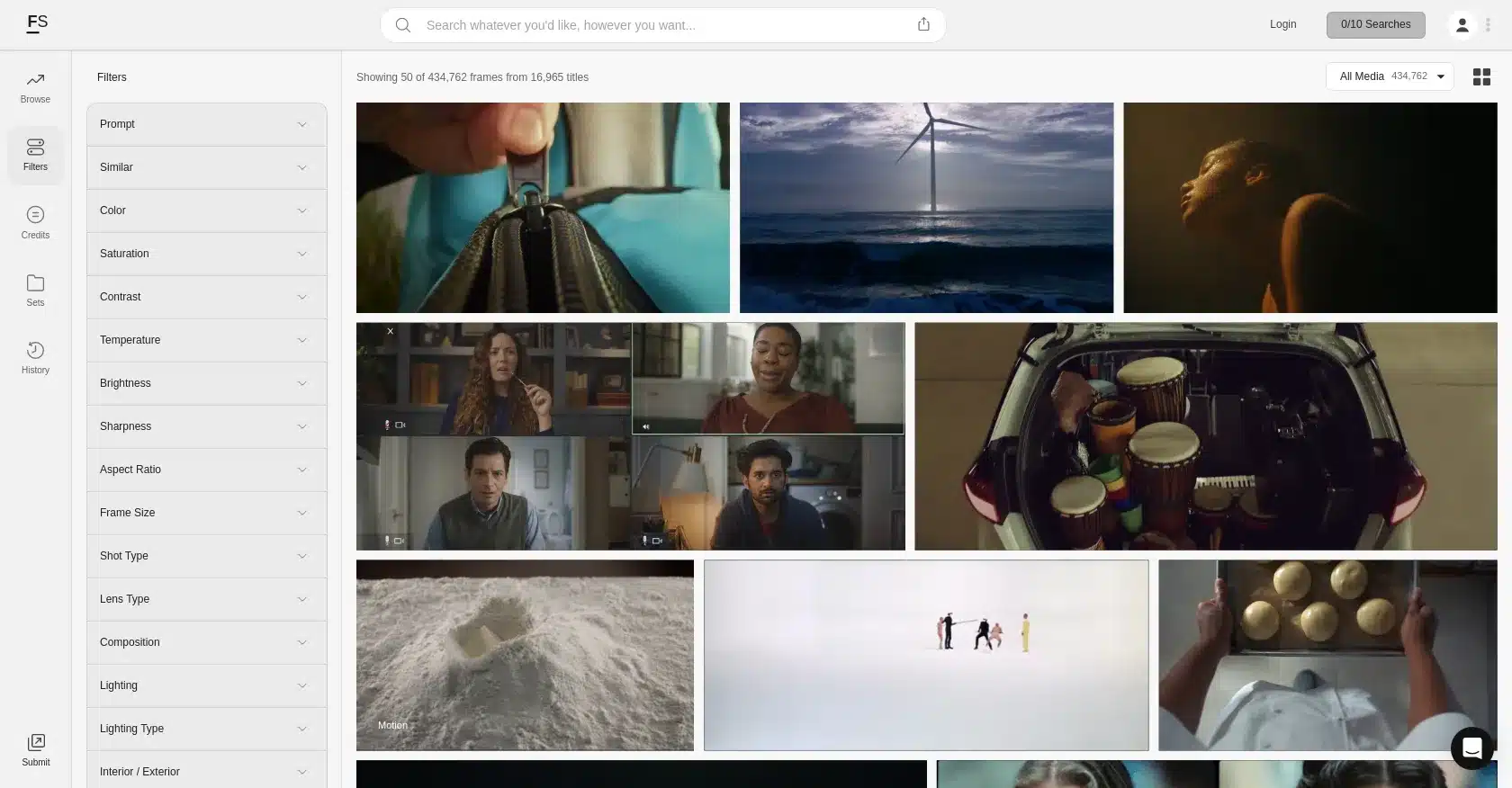Screen dimensions: 1512x788
Task: Expand the Contrast filter
Action: [x=207, y=297]
